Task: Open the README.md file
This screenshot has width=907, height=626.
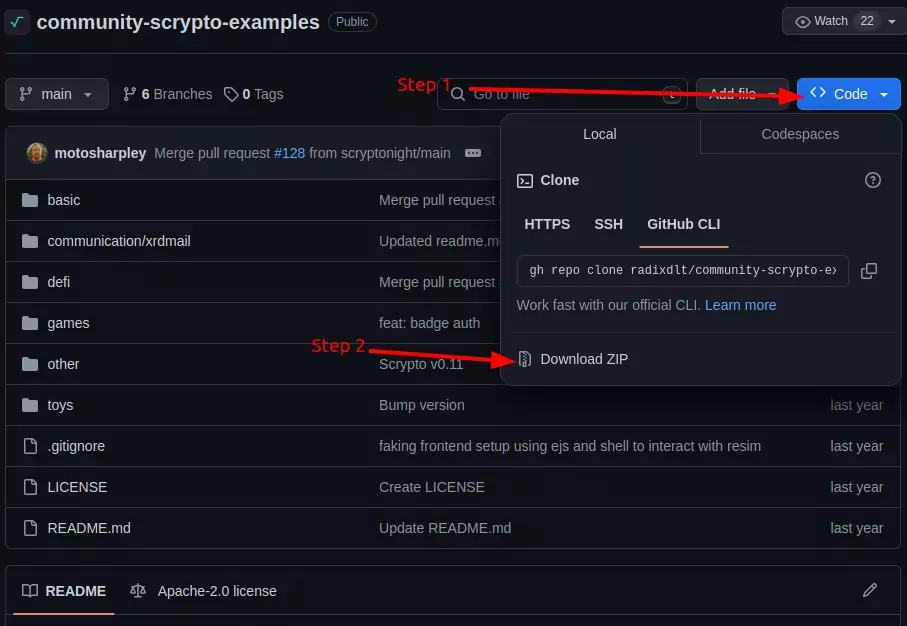Action: 89,528
